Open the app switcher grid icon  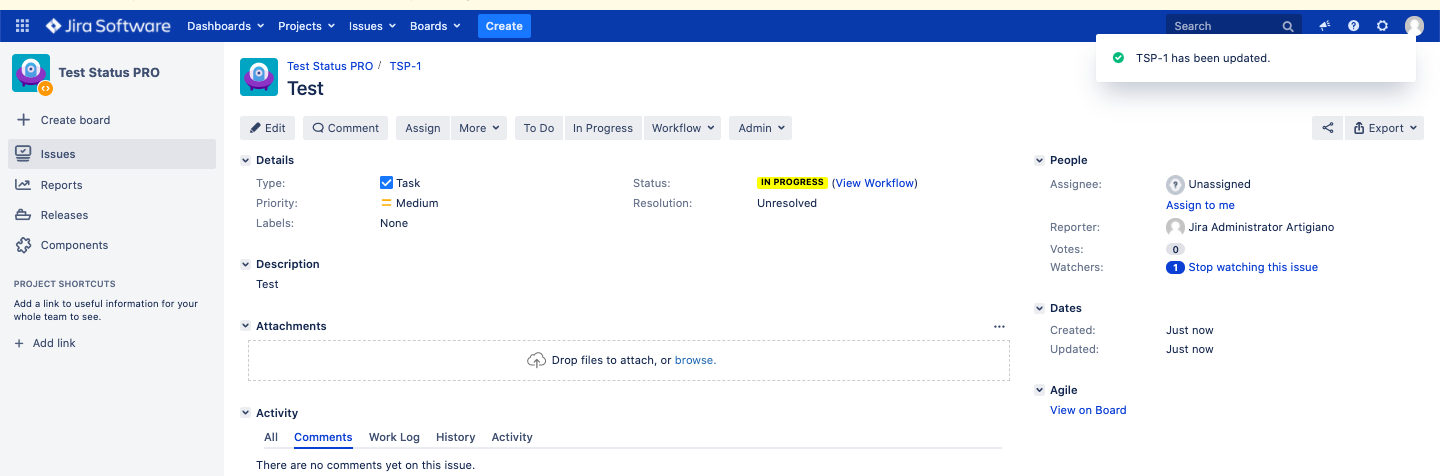click(x=23, y=26)
